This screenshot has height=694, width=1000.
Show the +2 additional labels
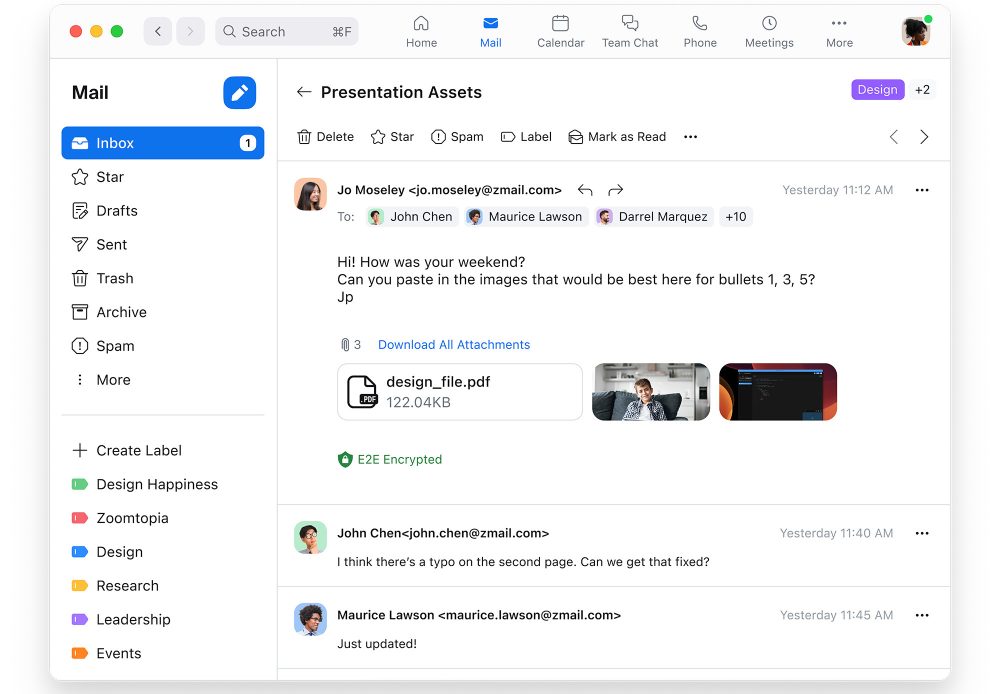(x=922, y=90)
